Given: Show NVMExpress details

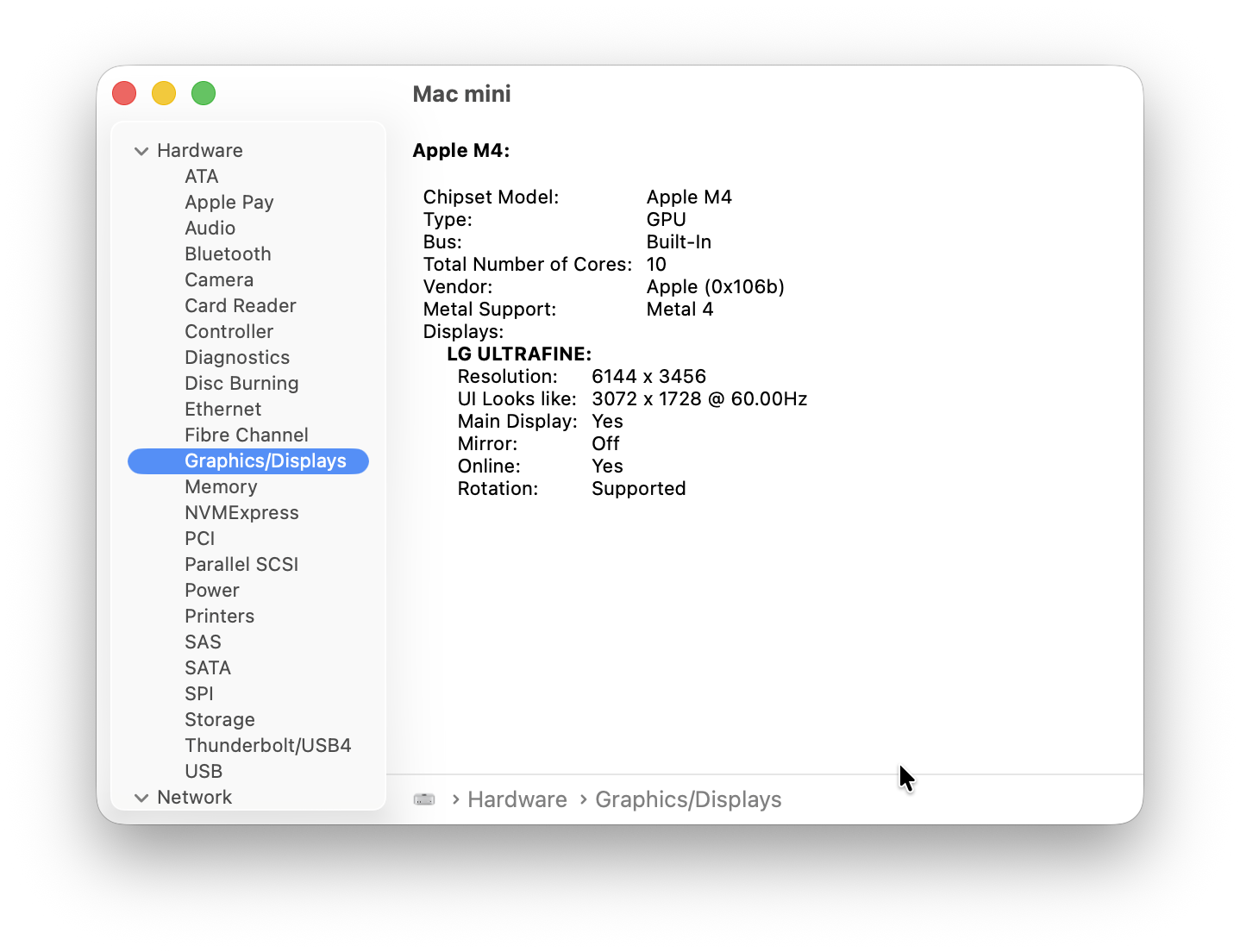Looking at the screenshot, I should pos(241,512).
